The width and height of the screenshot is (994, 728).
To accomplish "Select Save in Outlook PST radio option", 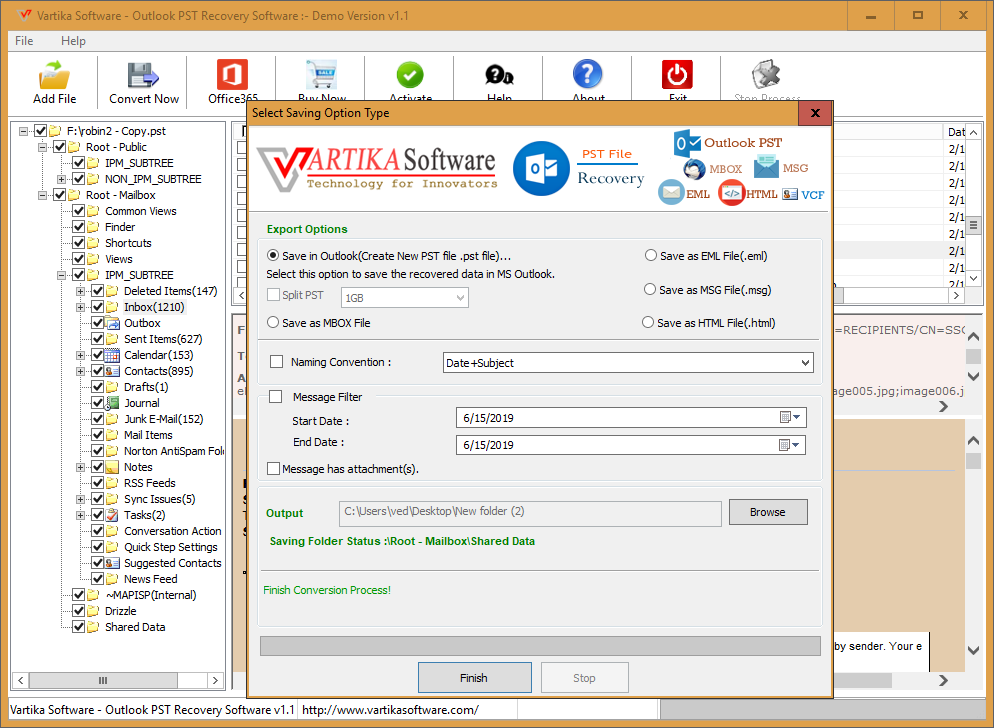I will [x=273, y=256].
